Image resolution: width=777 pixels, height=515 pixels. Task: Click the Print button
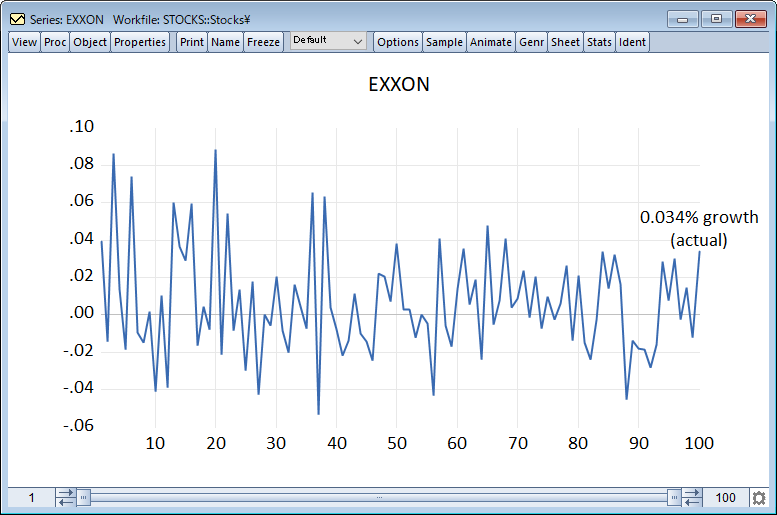[192, 42]
